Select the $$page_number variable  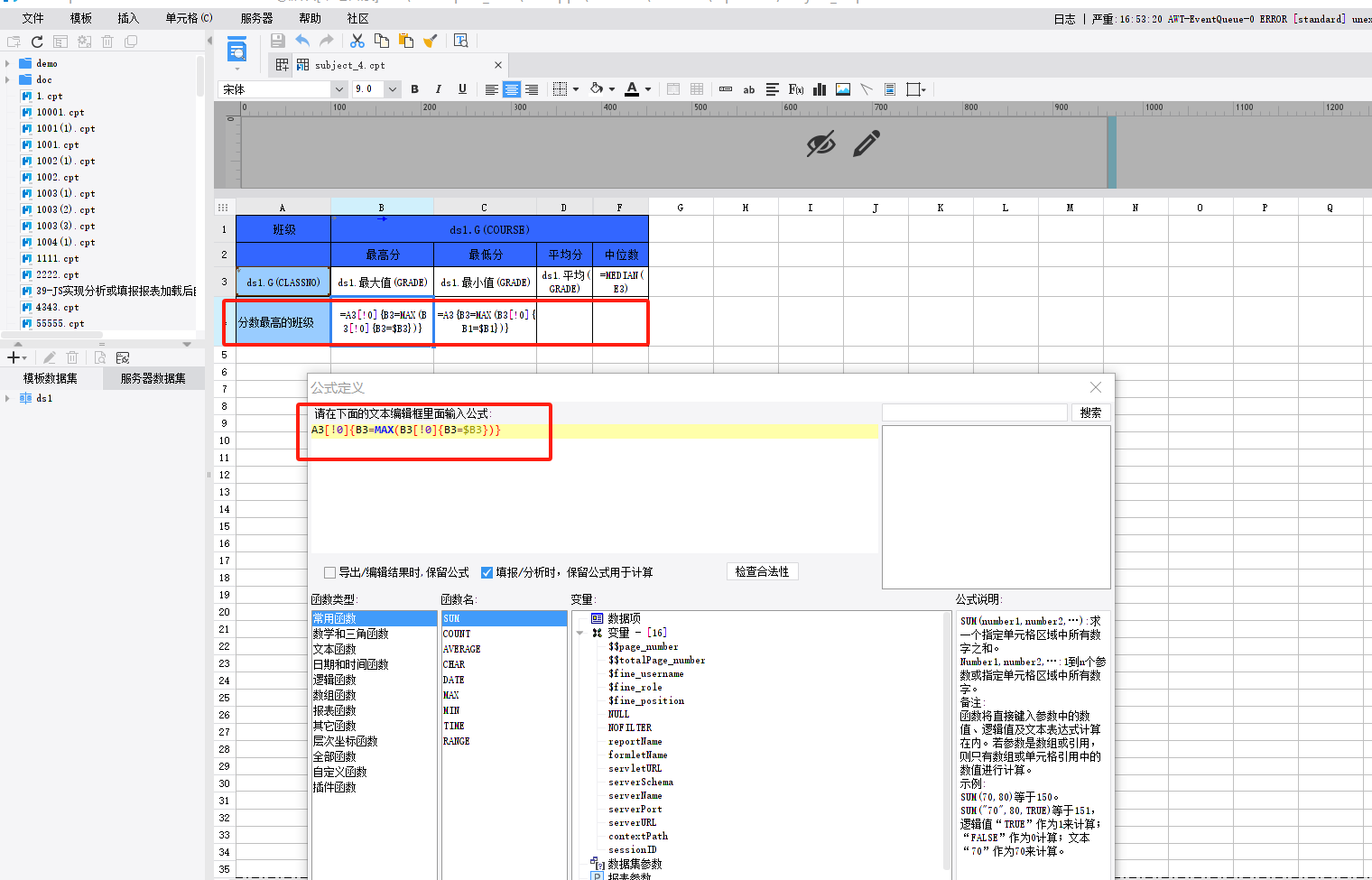click(643, 646)
